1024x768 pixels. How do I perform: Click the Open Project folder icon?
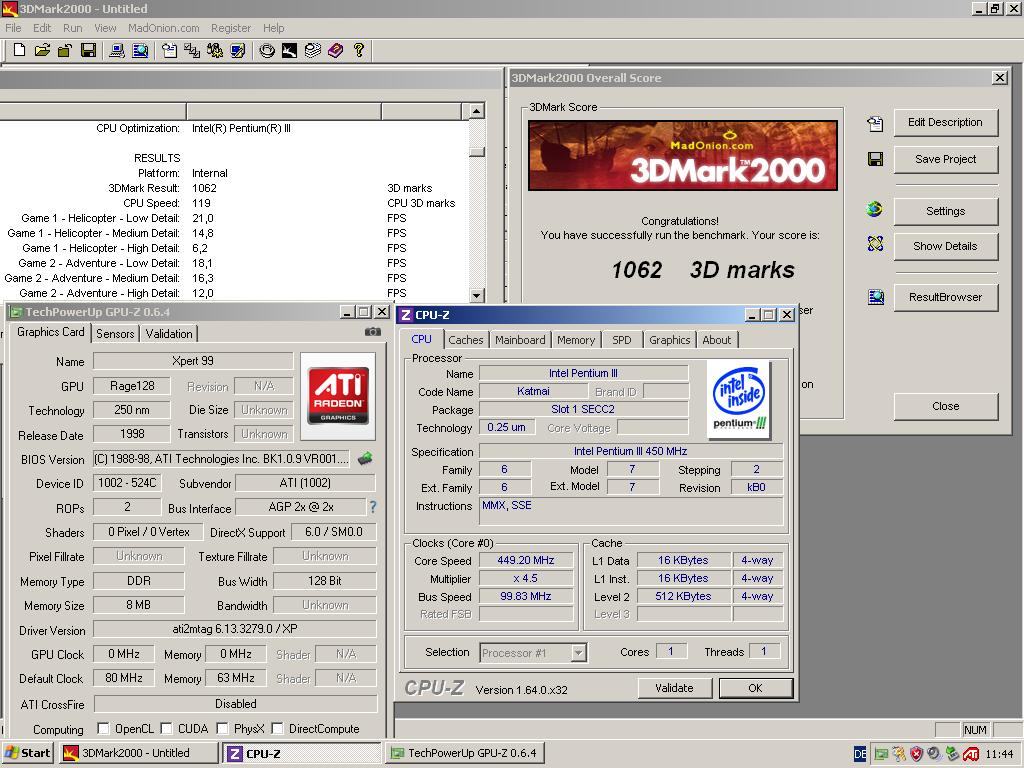(x=42, y=50)
